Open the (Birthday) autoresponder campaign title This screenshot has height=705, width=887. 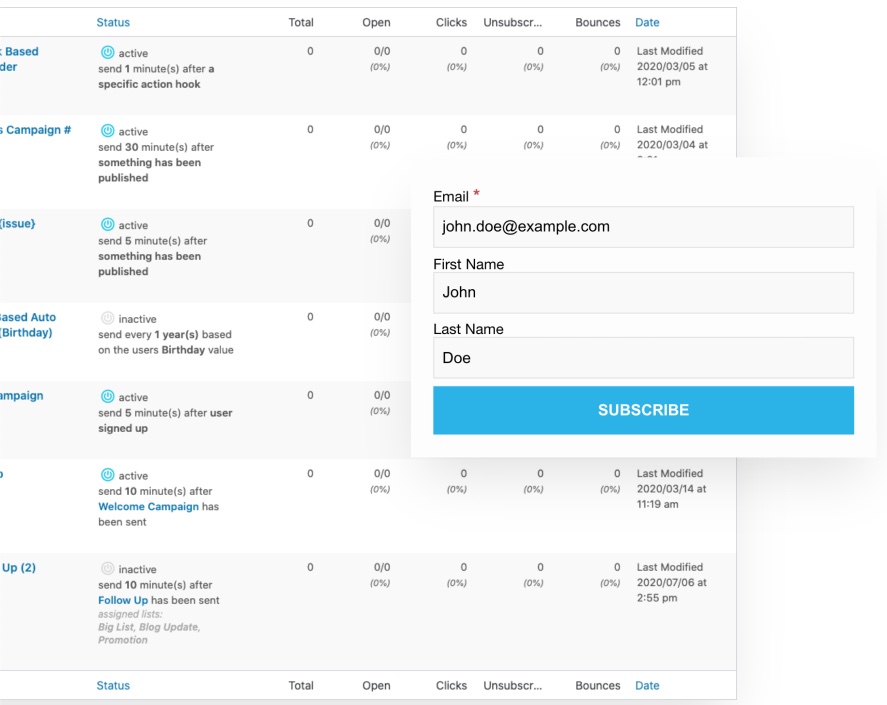(x=27, y=325)
